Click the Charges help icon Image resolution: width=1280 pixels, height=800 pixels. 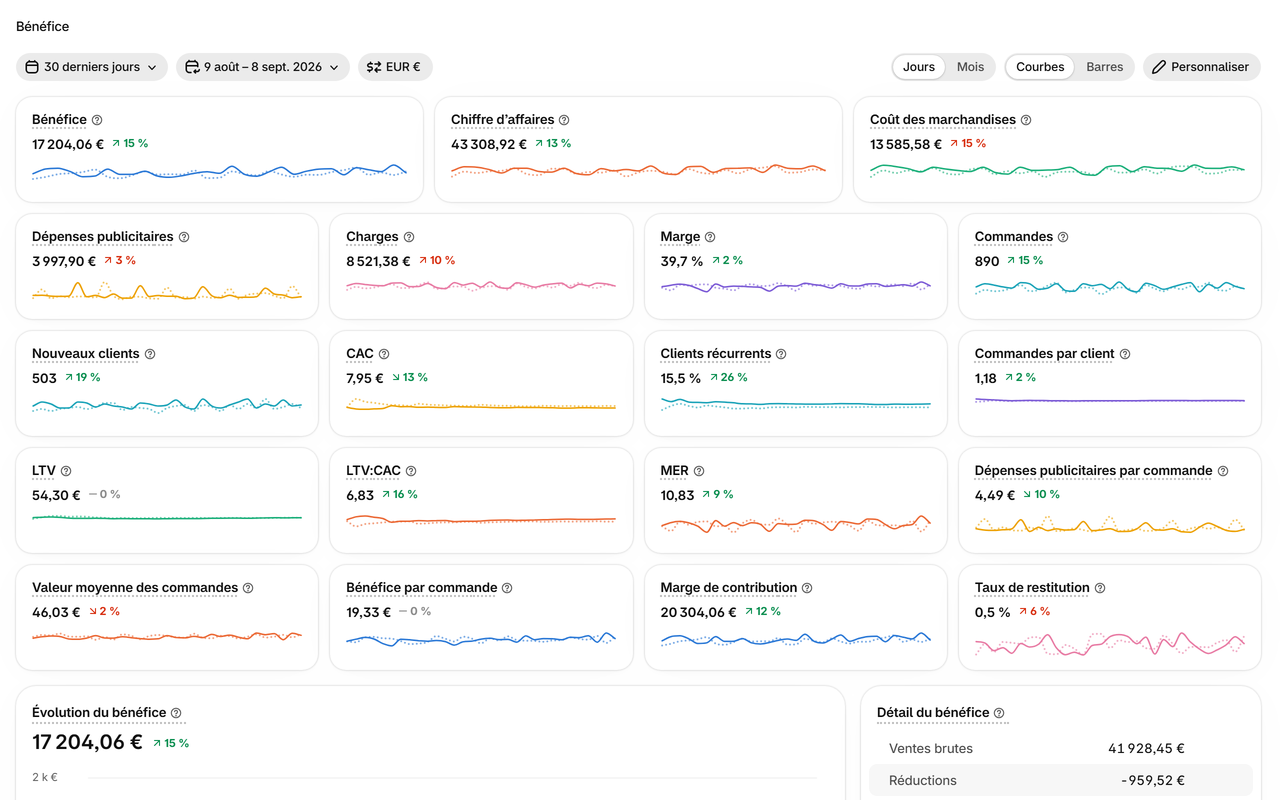[409, 237]
